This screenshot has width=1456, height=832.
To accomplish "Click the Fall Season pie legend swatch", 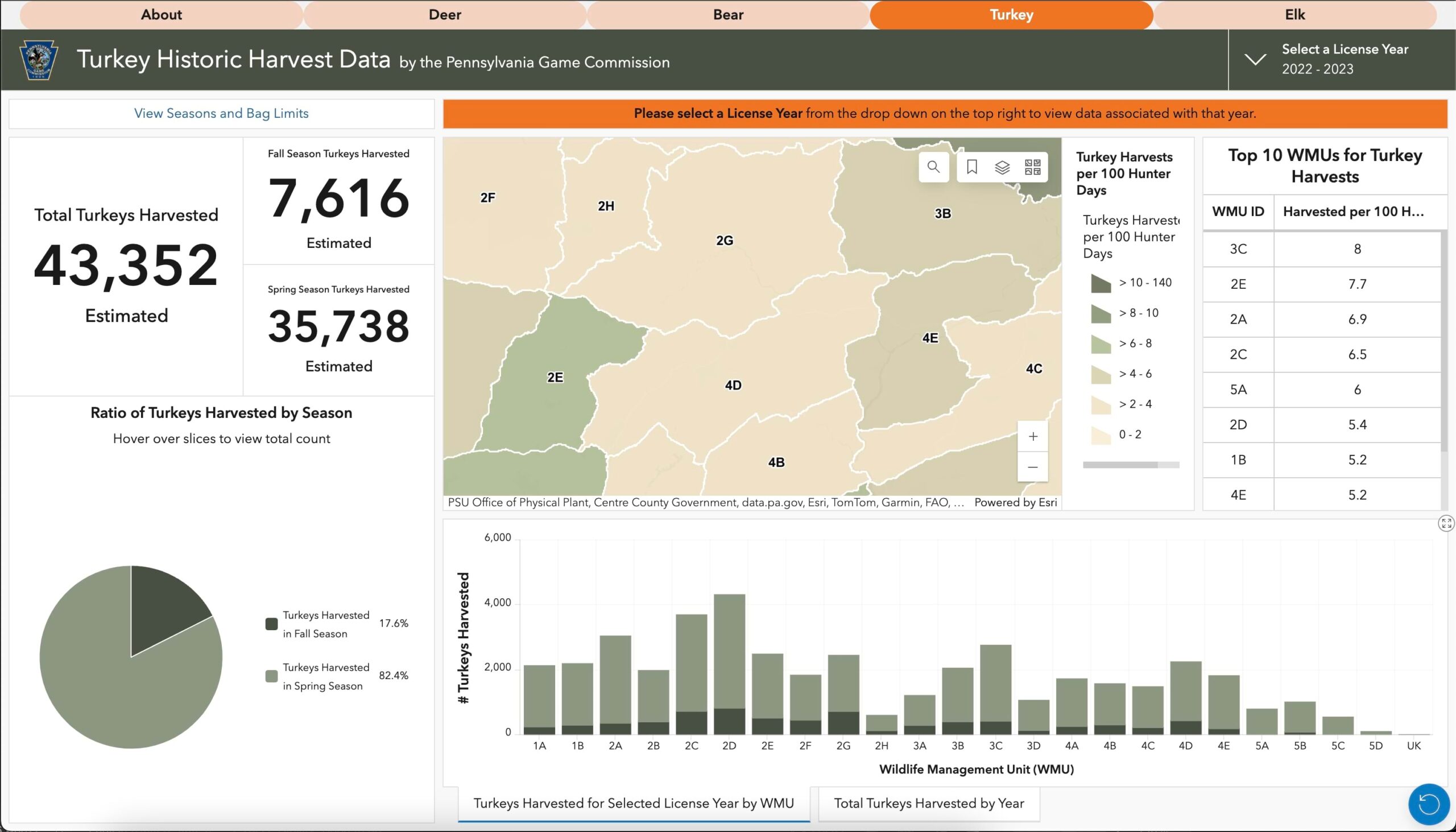I will (x=271, y=624).
